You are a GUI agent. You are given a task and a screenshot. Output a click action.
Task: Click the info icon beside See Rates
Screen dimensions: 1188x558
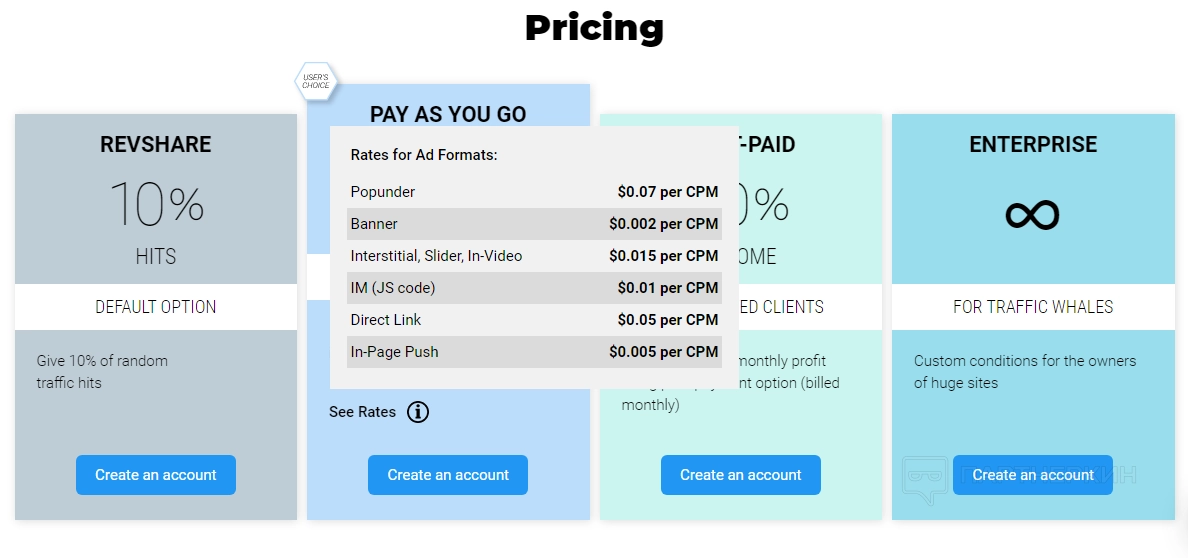coord(418,412)
